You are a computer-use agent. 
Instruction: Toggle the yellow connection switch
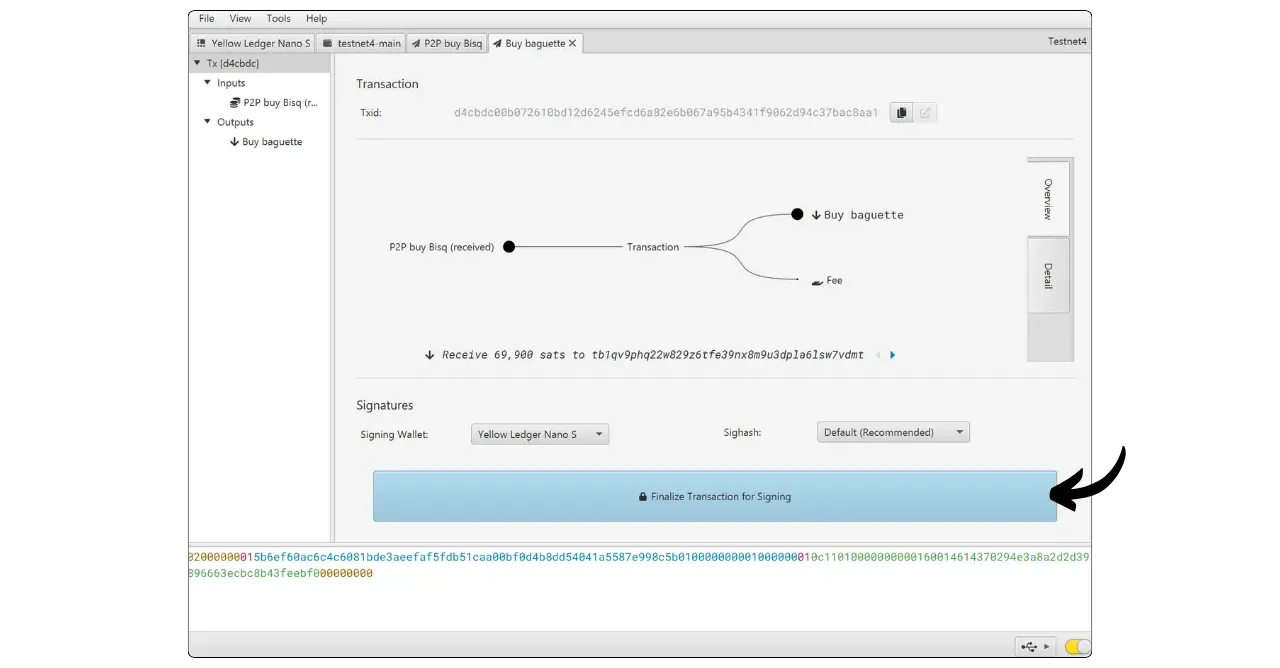[1077, 646]
